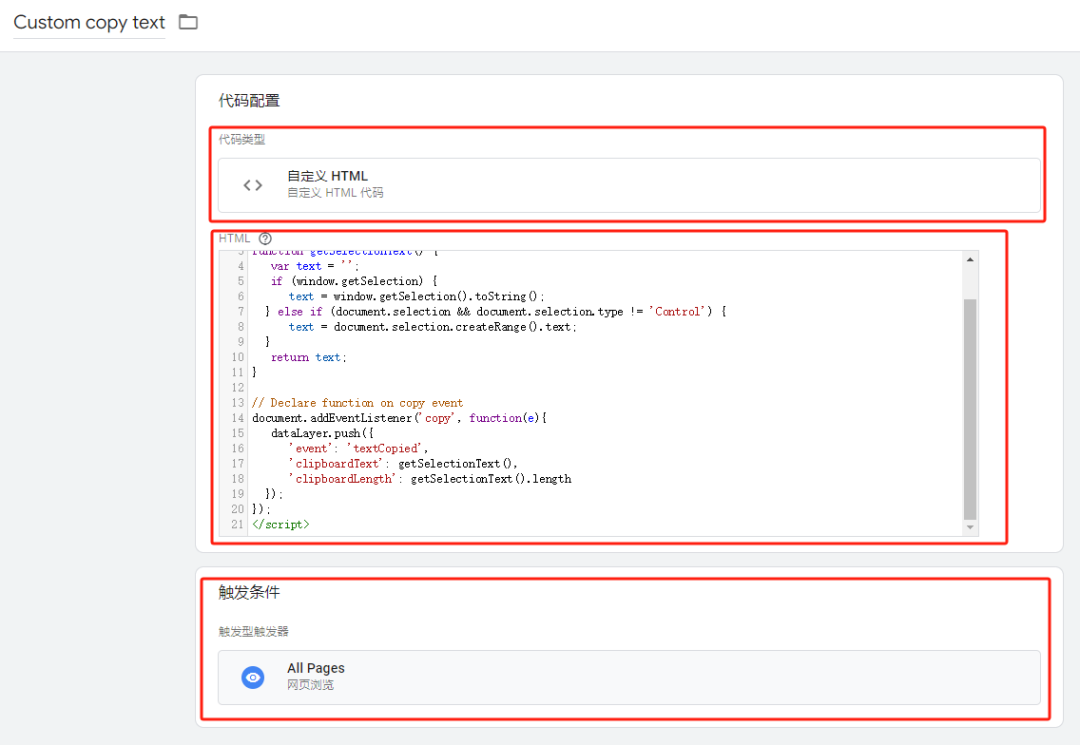Click the folder icon beside the tag name

[x=188, y=22]
